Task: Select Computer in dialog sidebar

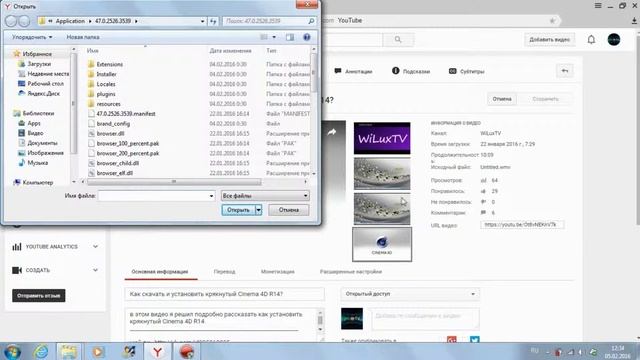Action: (34, 182)
